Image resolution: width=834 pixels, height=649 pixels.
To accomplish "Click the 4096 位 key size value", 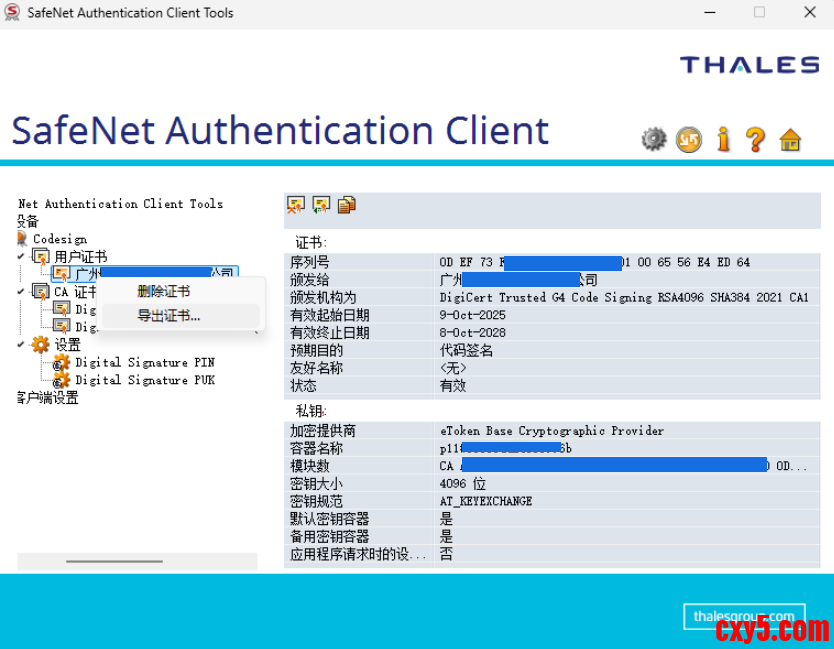I will pyautogui.click(x=462, y=484).
